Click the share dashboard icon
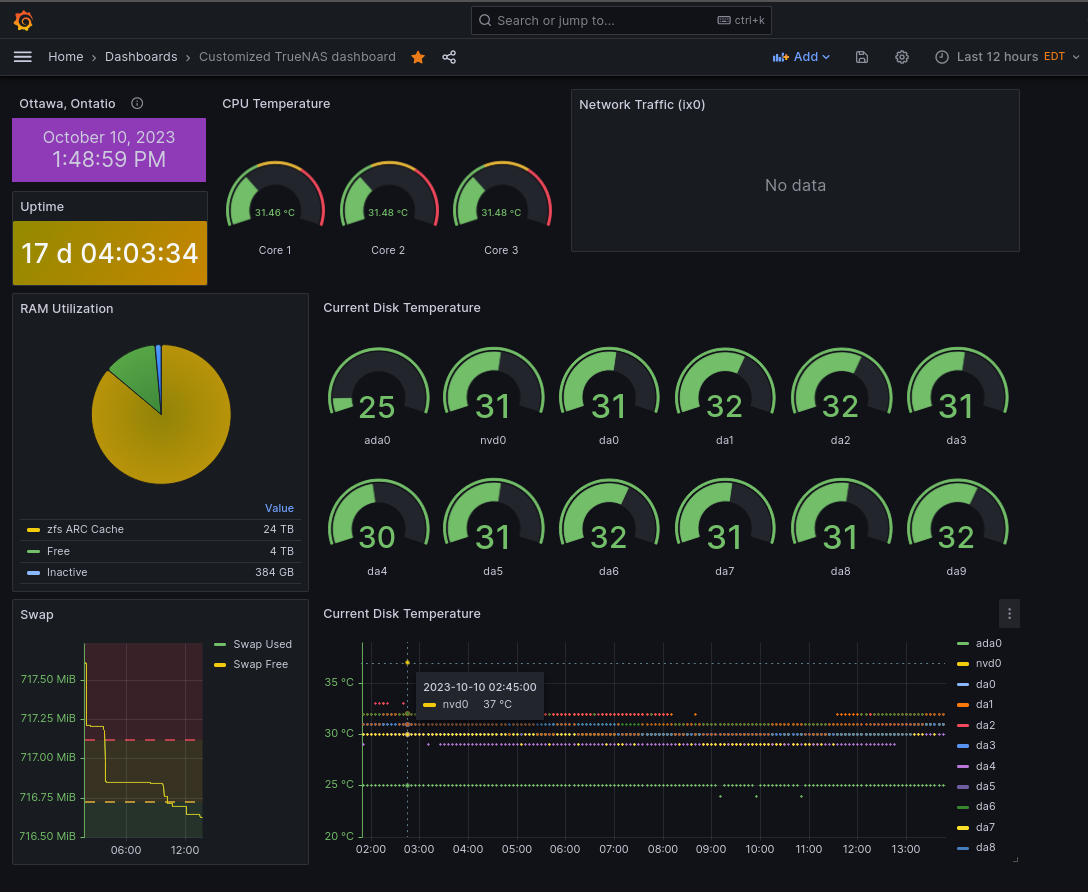1088x892 pixels. [x=449, y=57]
